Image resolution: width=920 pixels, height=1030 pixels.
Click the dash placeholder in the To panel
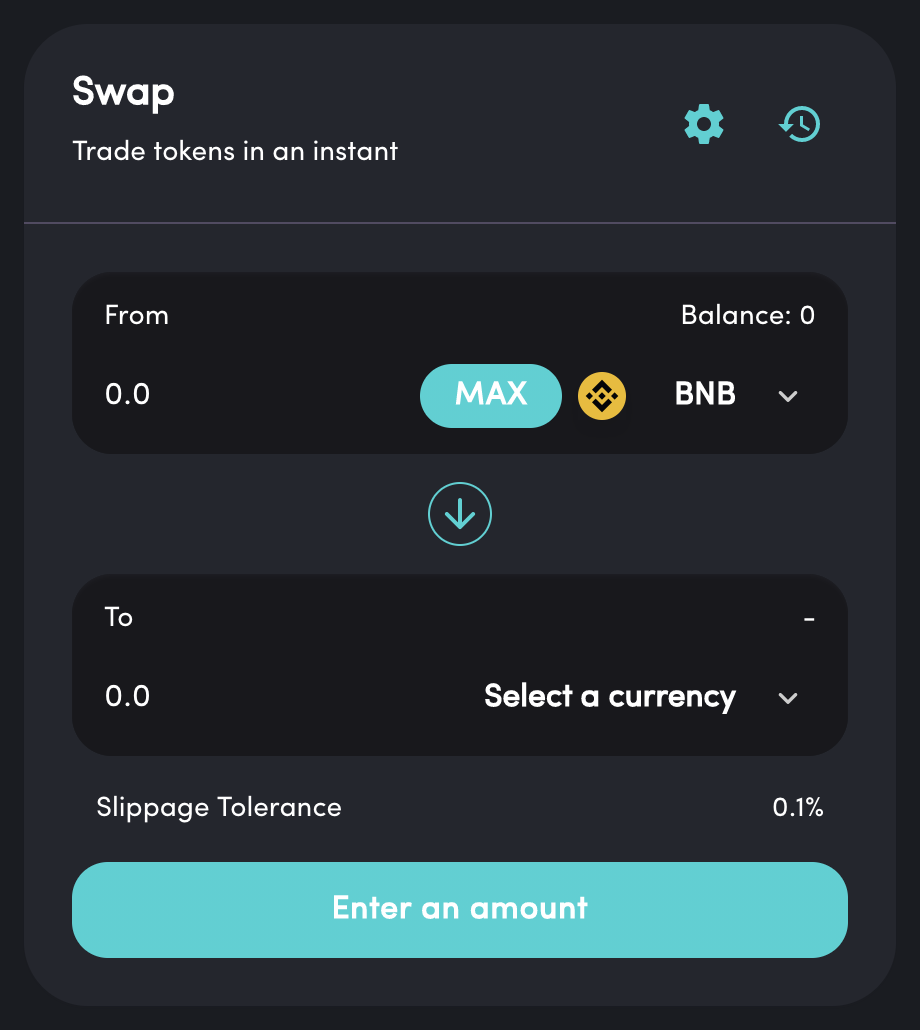(809, 619)
